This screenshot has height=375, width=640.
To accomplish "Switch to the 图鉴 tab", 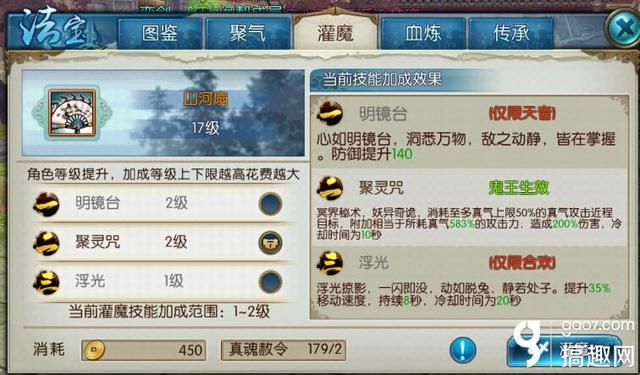I will [160, 33].
